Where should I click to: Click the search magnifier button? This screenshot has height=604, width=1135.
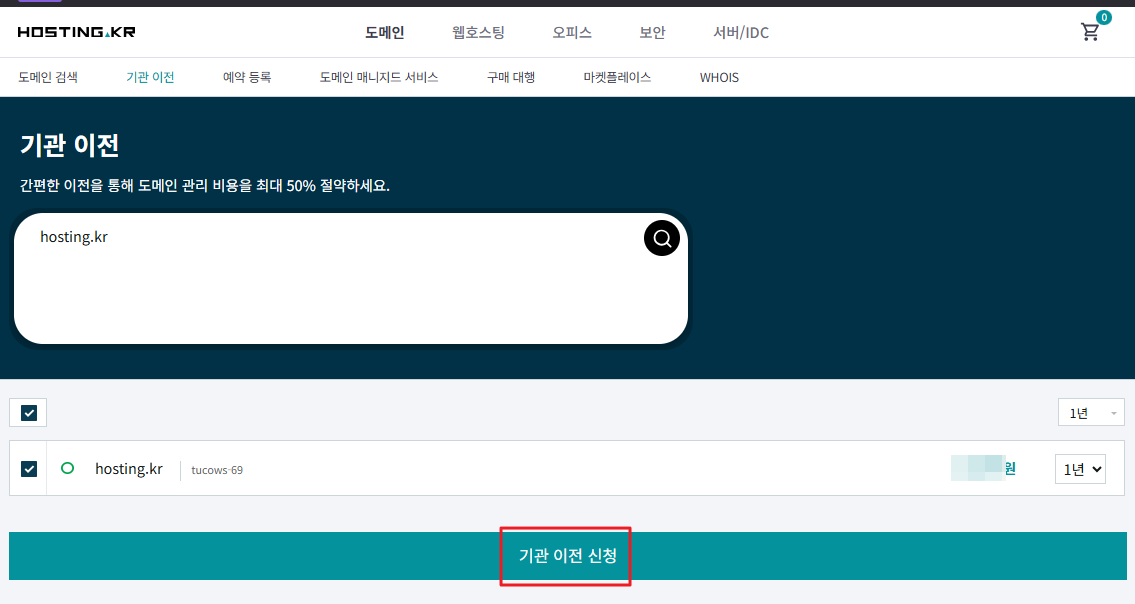pyautogui.click(x=661, y=238)
